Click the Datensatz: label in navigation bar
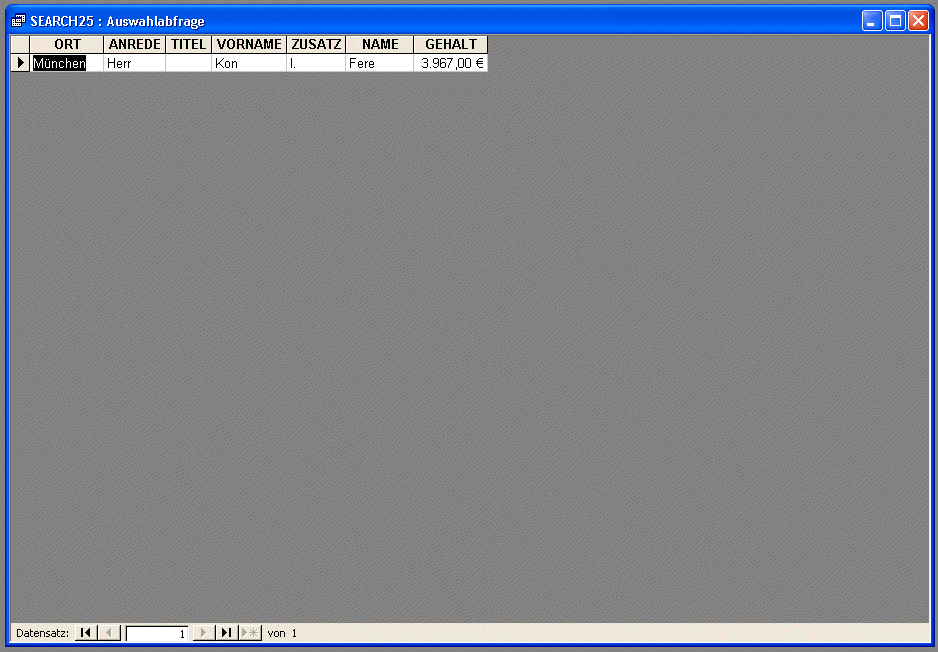 point(42,633)
